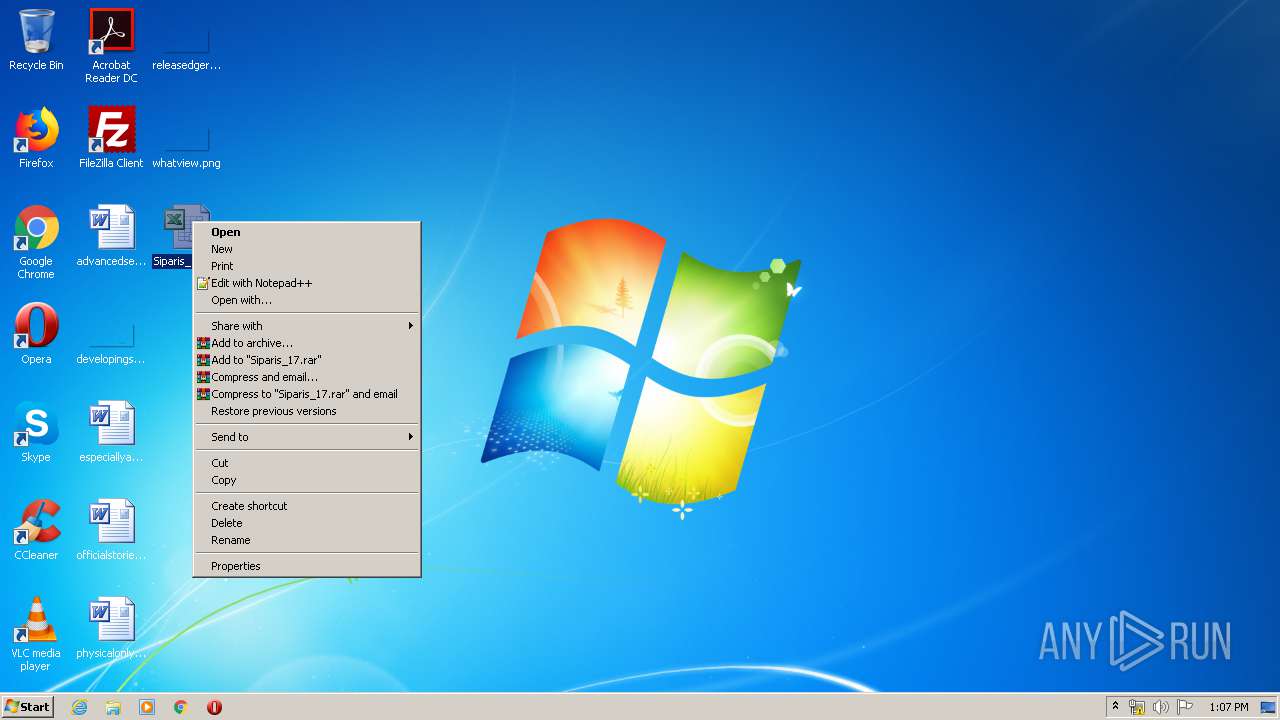Expand the Send to submenu
The height and width of the screenshot is (720, 1280).
307,437
